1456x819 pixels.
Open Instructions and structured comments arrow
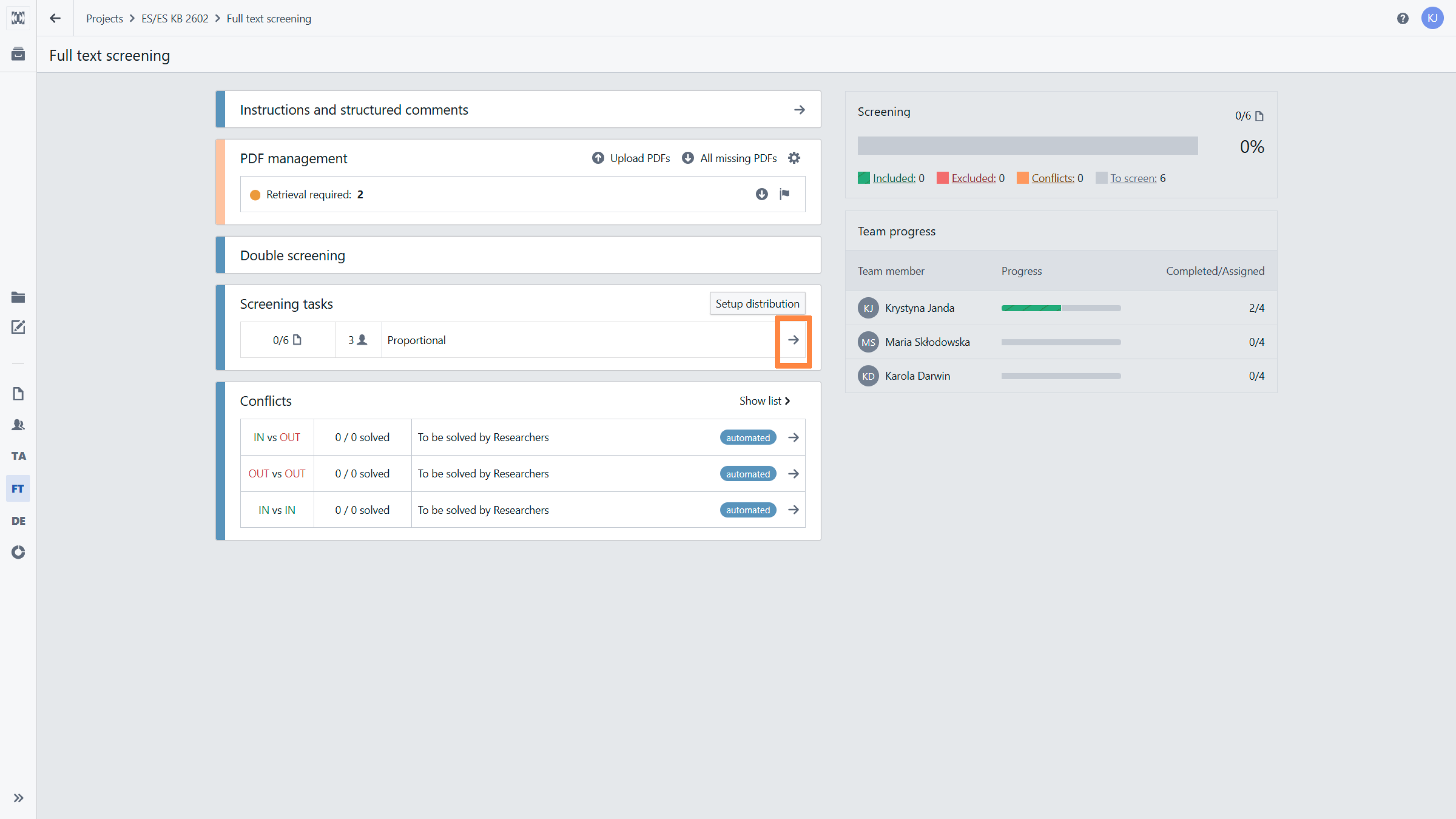[x=799, y=110]
